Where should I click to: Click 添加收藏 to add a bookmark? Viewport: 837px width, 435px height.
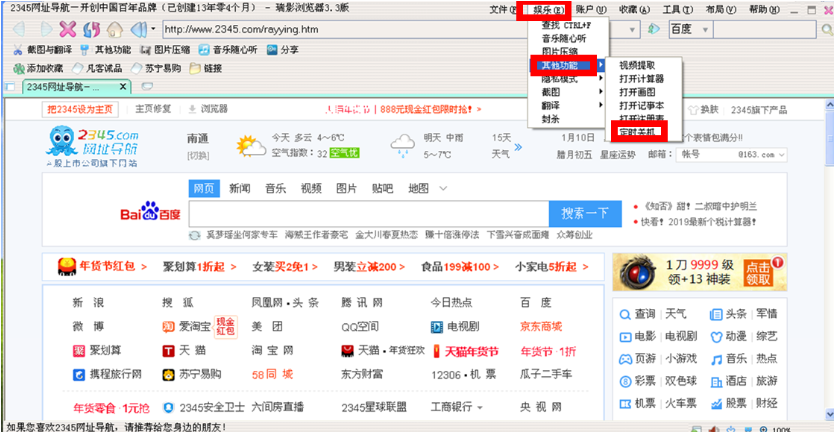(38, 68)
